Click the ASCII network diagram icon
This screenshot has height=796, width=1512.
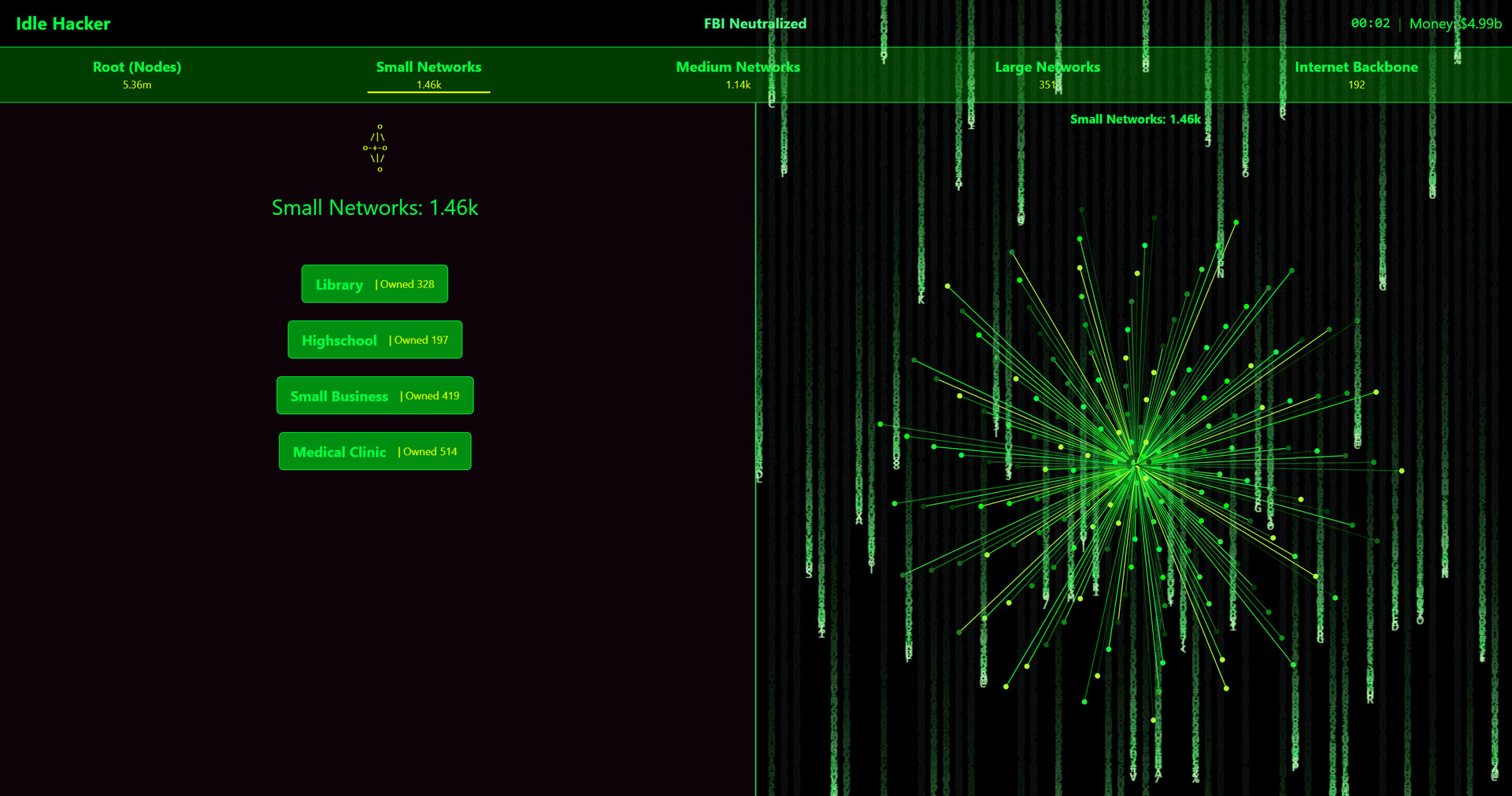(x=376, y=148)
